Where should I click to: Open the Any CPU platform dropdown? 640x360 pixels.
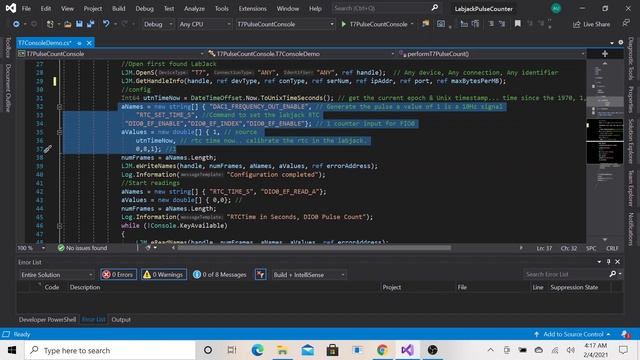coord(205,24)
